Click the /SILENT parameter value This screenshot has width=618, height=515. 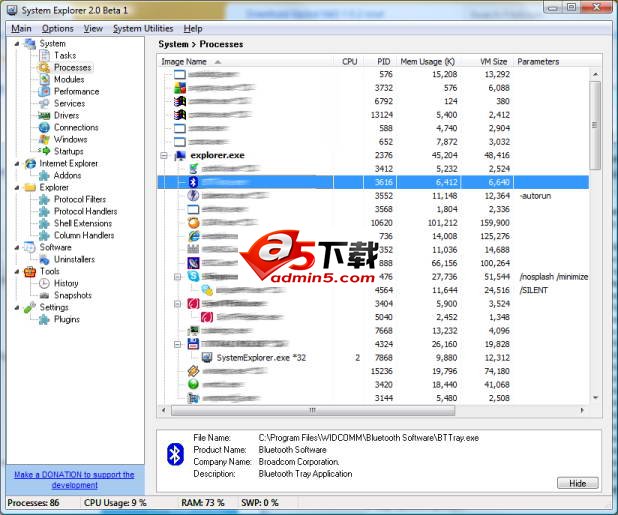tap(534, 290)
